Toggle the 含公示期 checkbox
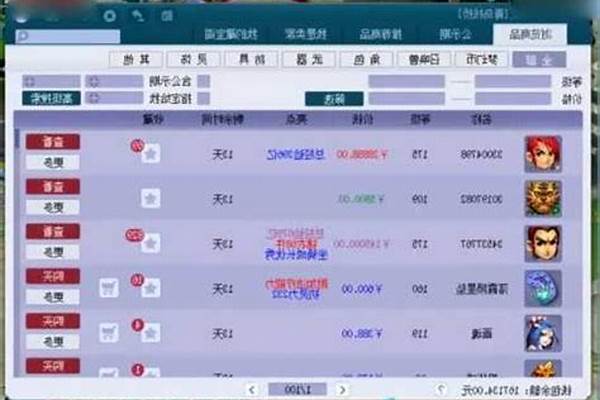 203,81
